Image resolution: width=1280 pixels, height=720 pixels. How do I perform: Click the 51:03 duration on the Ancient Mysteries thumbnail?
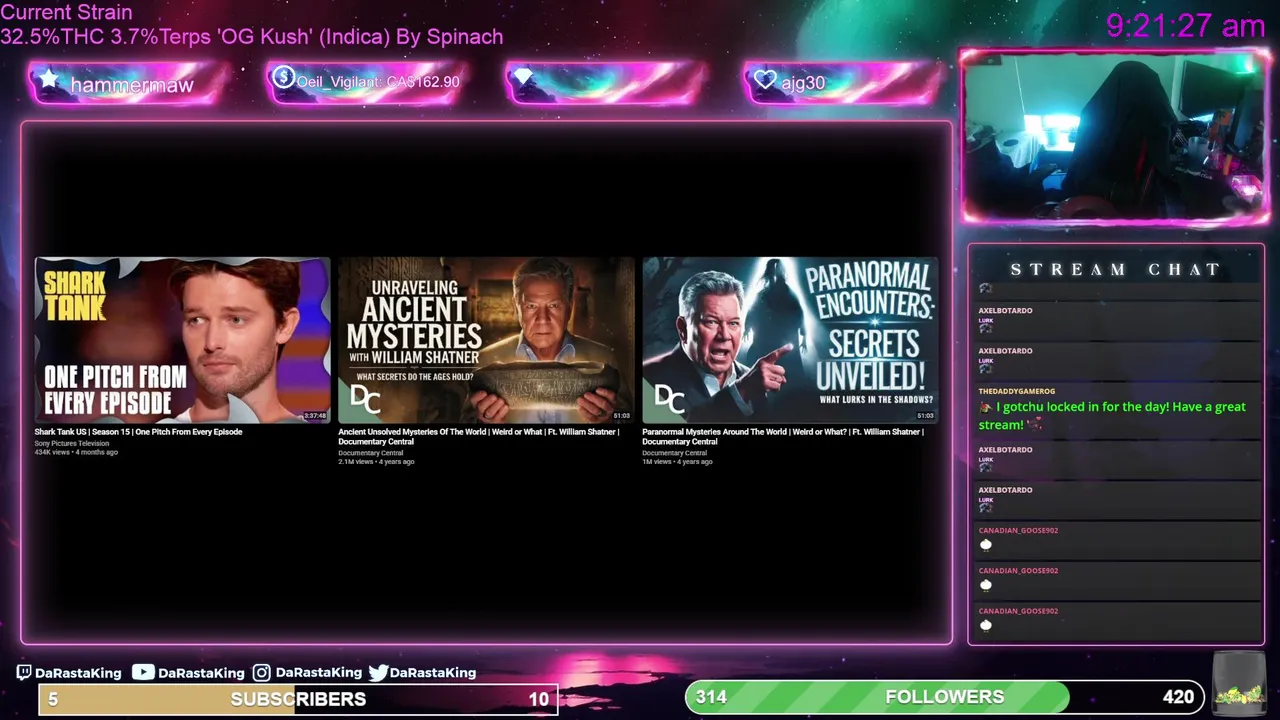click(x=621, y=416)
